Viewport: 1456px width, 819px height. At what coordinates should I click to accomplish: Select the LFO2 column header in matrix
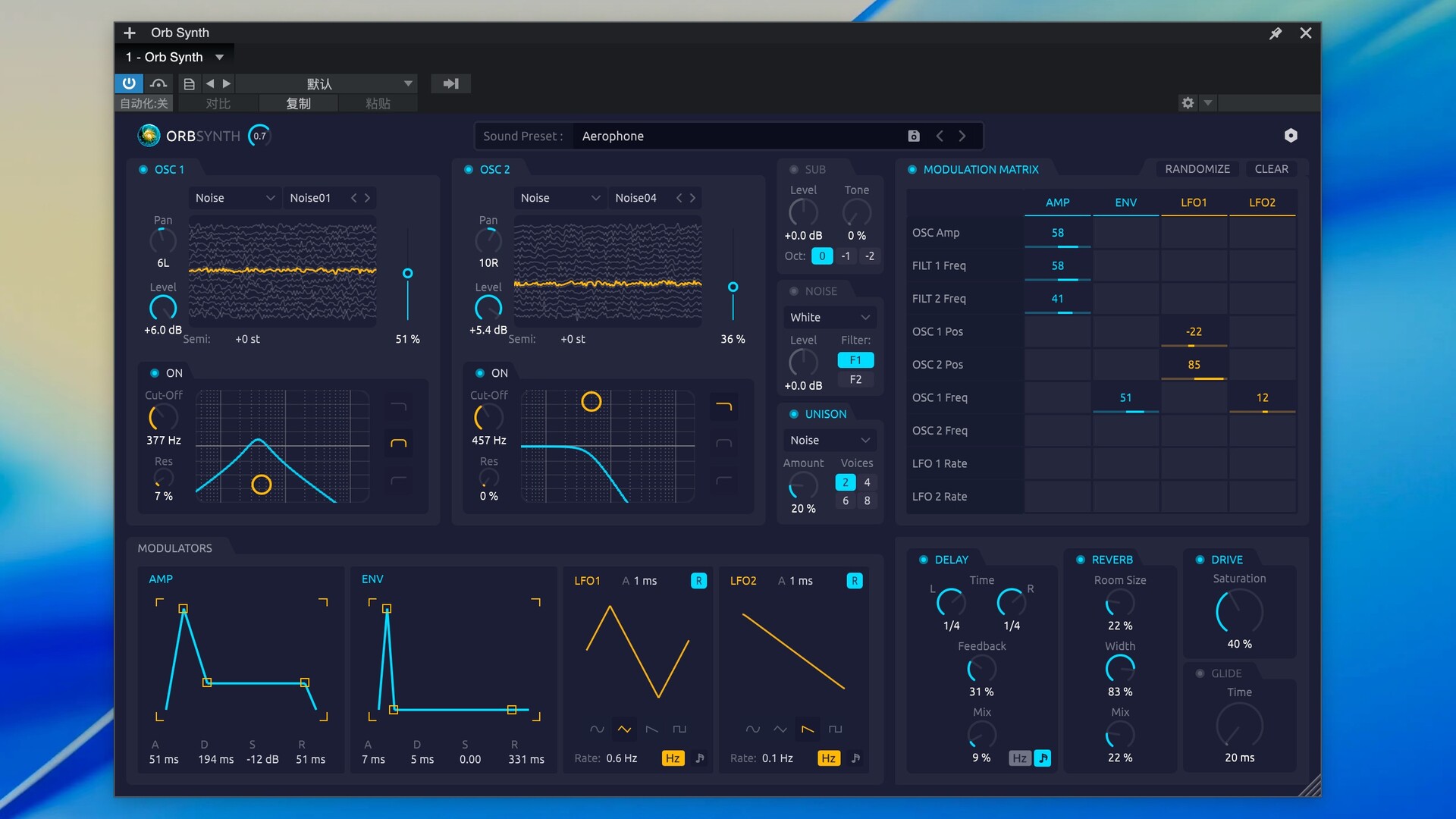[x=1262, y=202]
